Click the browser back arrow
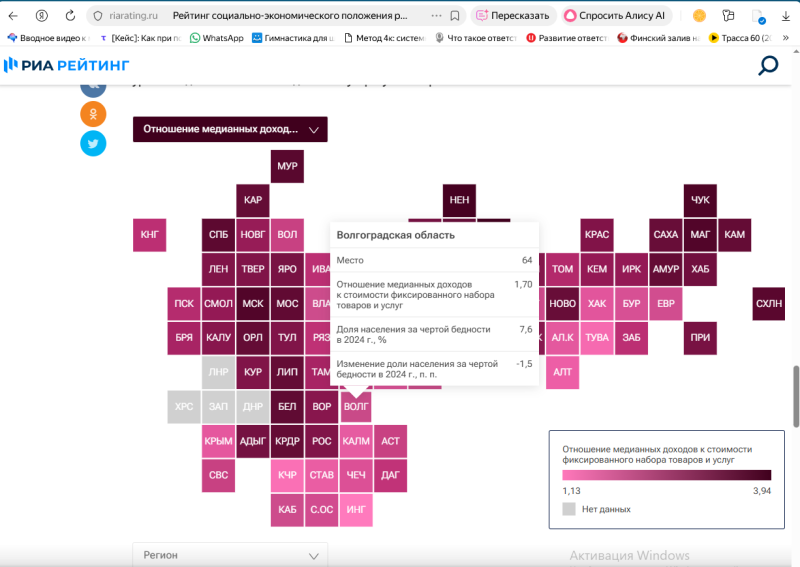Image resolution: width=800 pixels, height=567 pixels. click(13, 16)
